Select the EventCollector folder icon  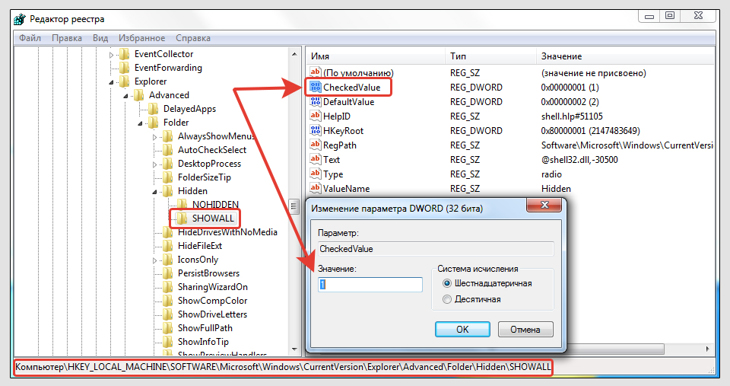coord(124,54)
